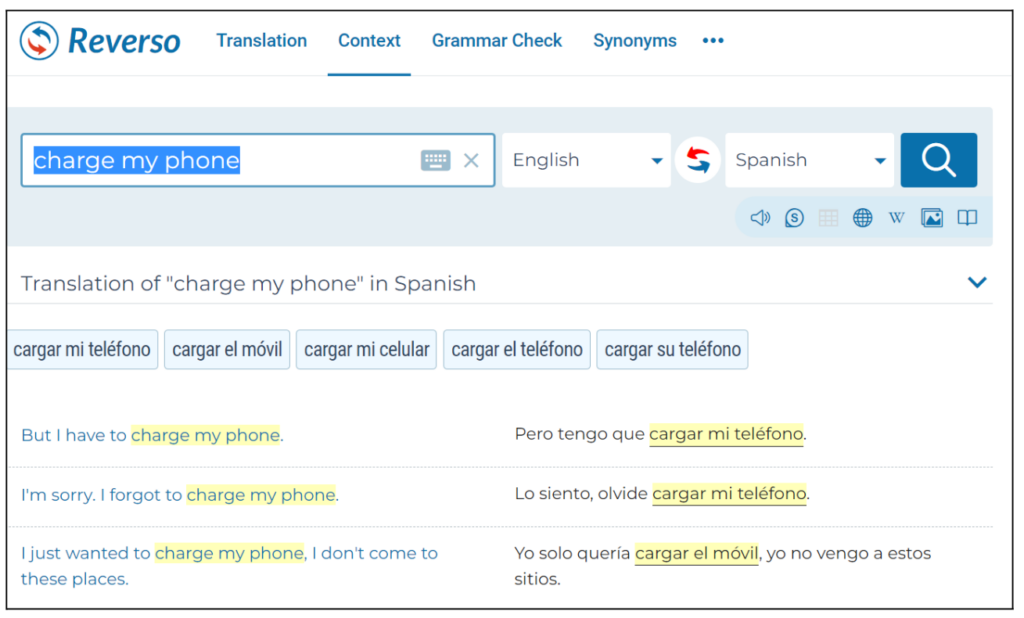Open the synonyms bubble icon

[794, 218]
